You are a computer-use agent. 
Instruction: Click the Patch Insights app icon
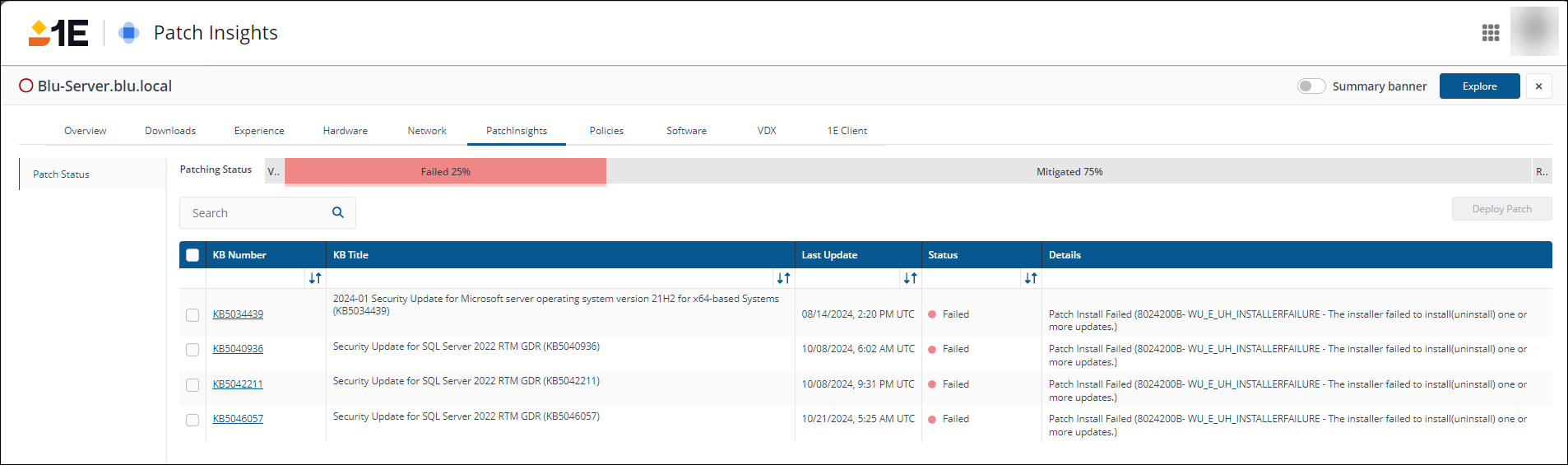pos(128,33)
